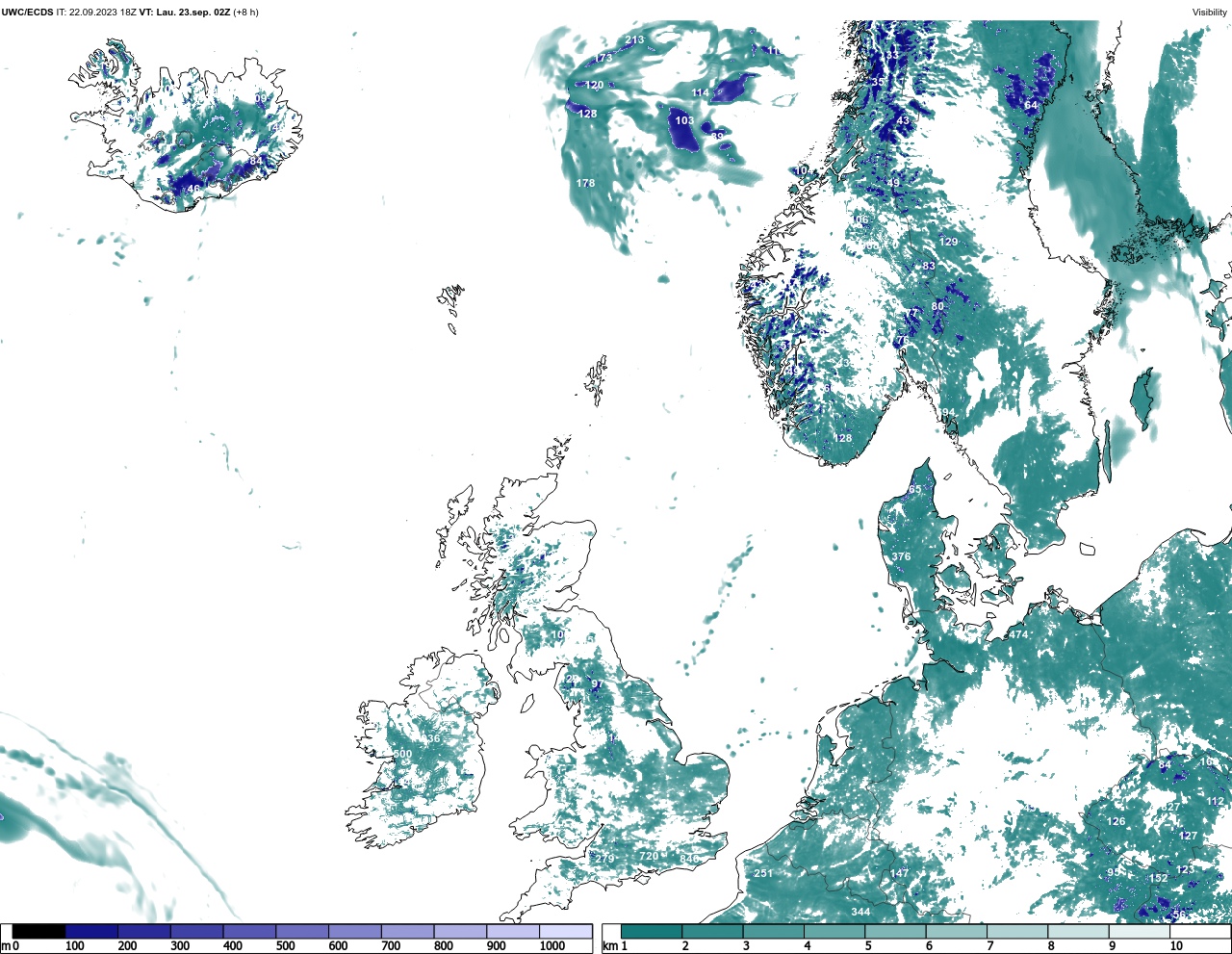
Task: Click the '474' value on the Baltic coast
Action: click(1018, 635)
